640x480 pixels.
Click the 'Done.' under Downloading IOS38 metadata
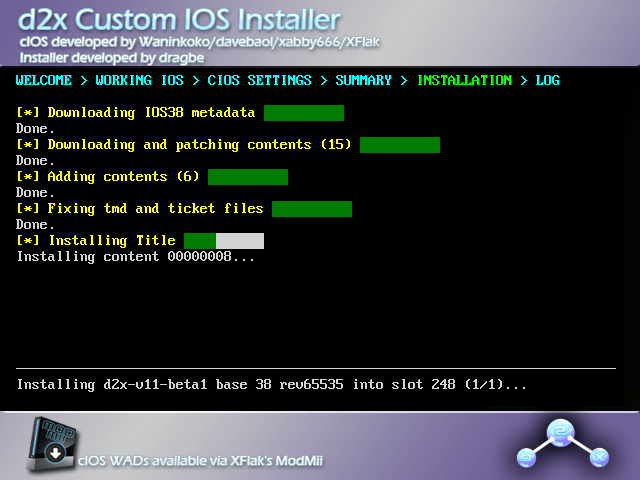pyautogui.click(x=35, y=129)
